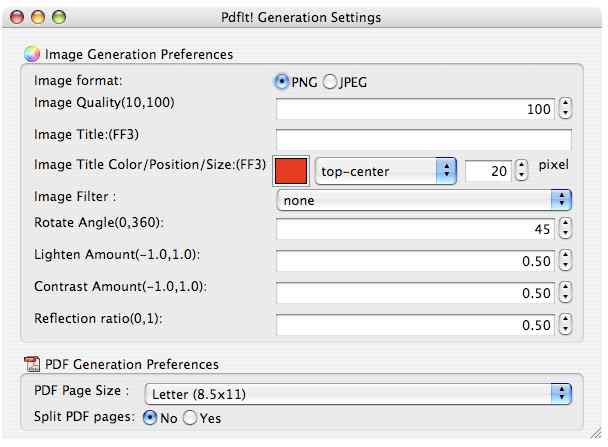Viewport: 608px width, 447px height.
Task: Click the Contrast Amount stepper
Action: click(x=565, y=294)
